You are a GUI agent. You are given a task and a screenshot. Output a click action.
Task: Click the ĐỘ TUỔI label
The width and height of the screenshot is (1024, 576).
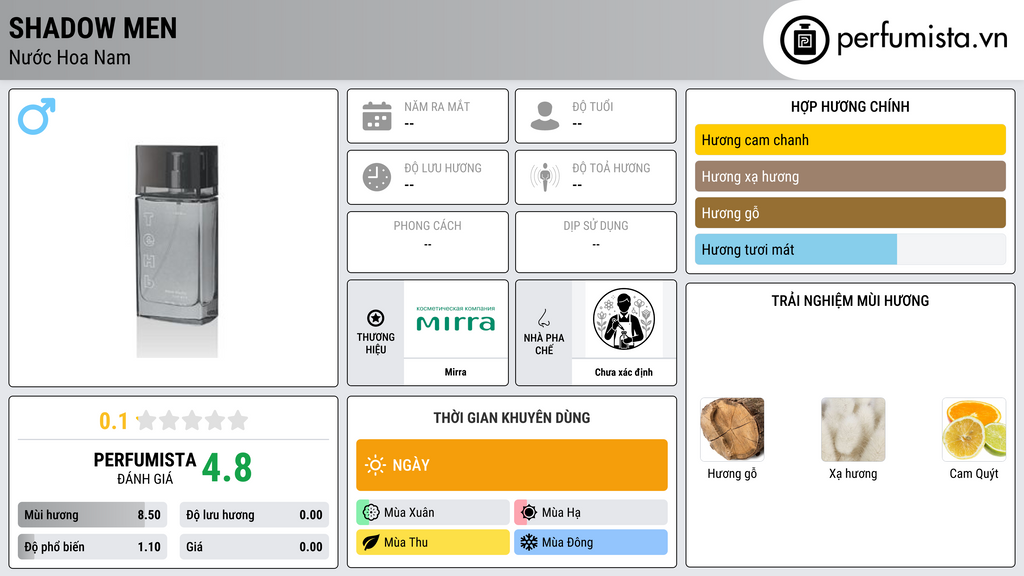pyautogui.click(x=593, y=106)
